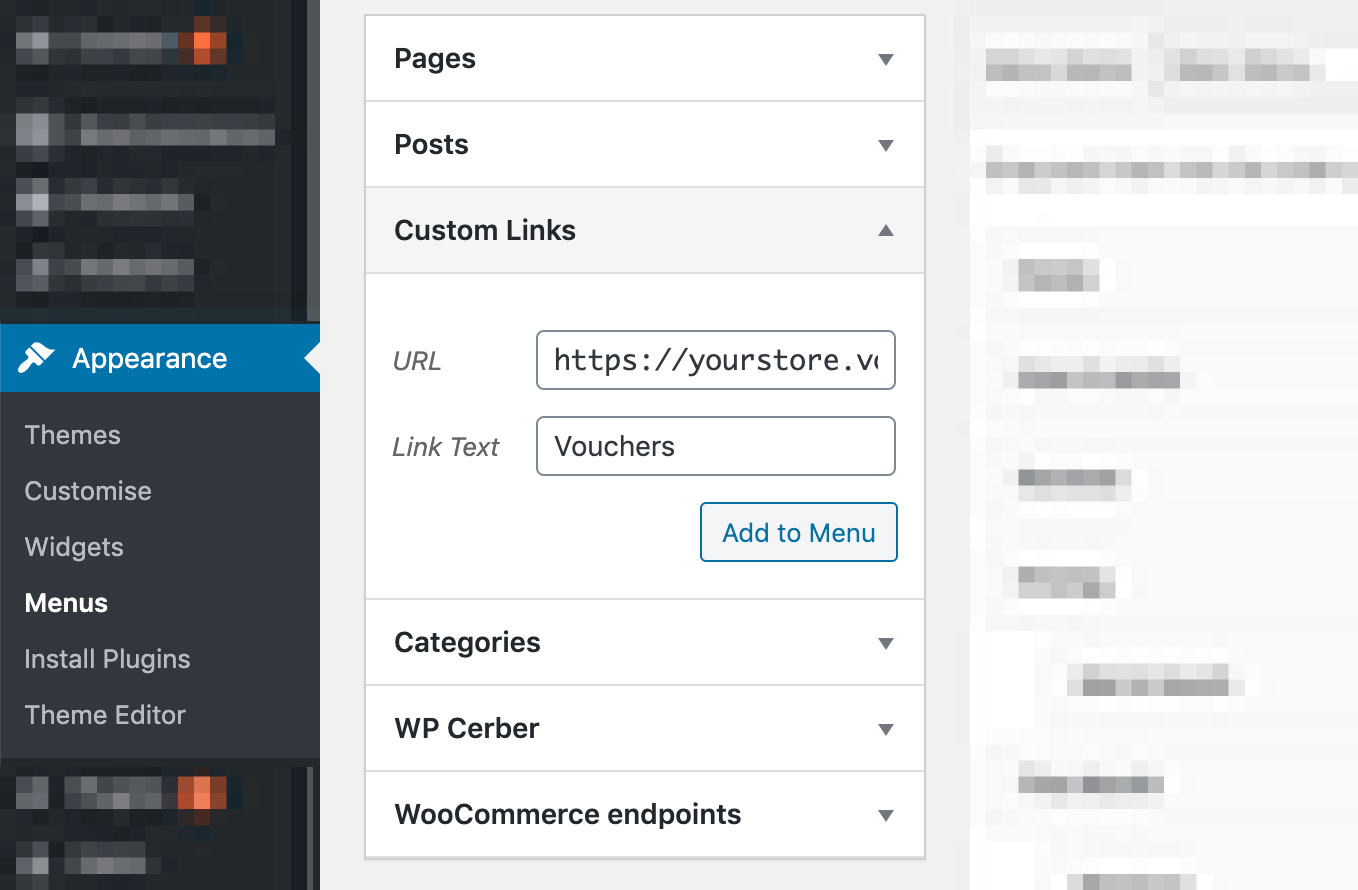Select Menus in the Appearance submenu
The height and width of the screenshot is (890, 1358).
66,603
